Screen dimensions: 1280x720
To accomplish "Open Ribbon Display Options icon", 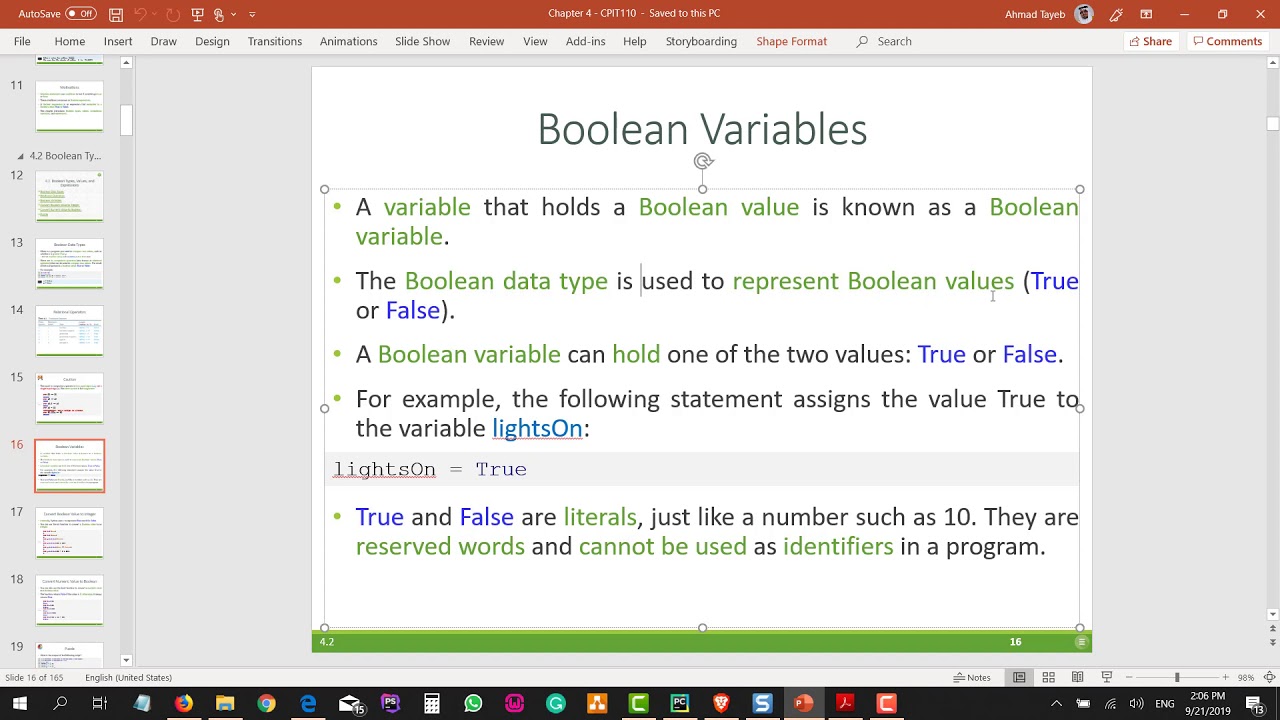I will (1146, 14).
